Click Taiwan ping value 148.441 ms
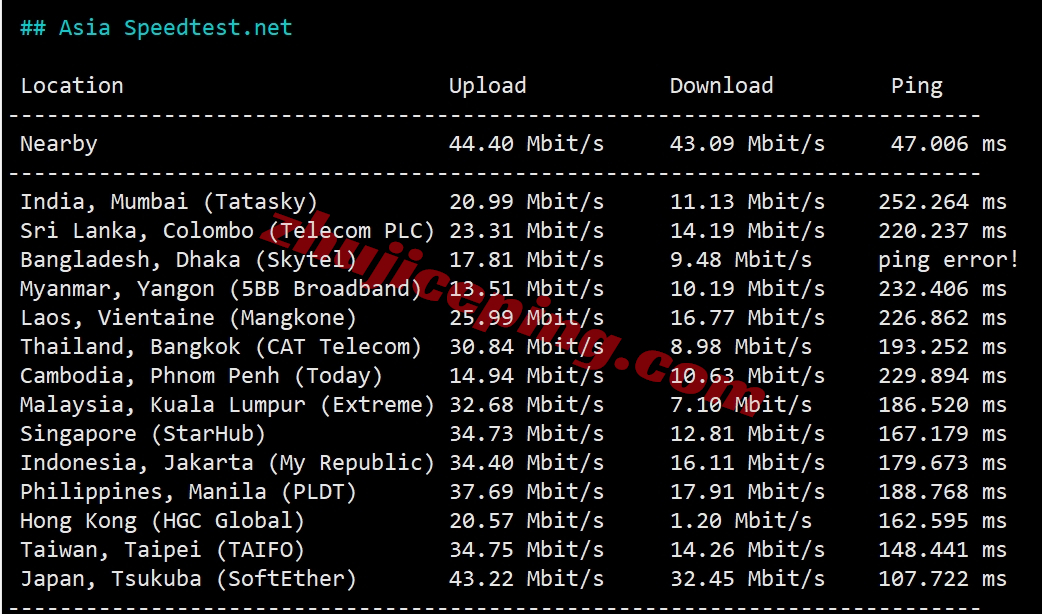This screenshot has width=1042, height=614. coord(942,550)
